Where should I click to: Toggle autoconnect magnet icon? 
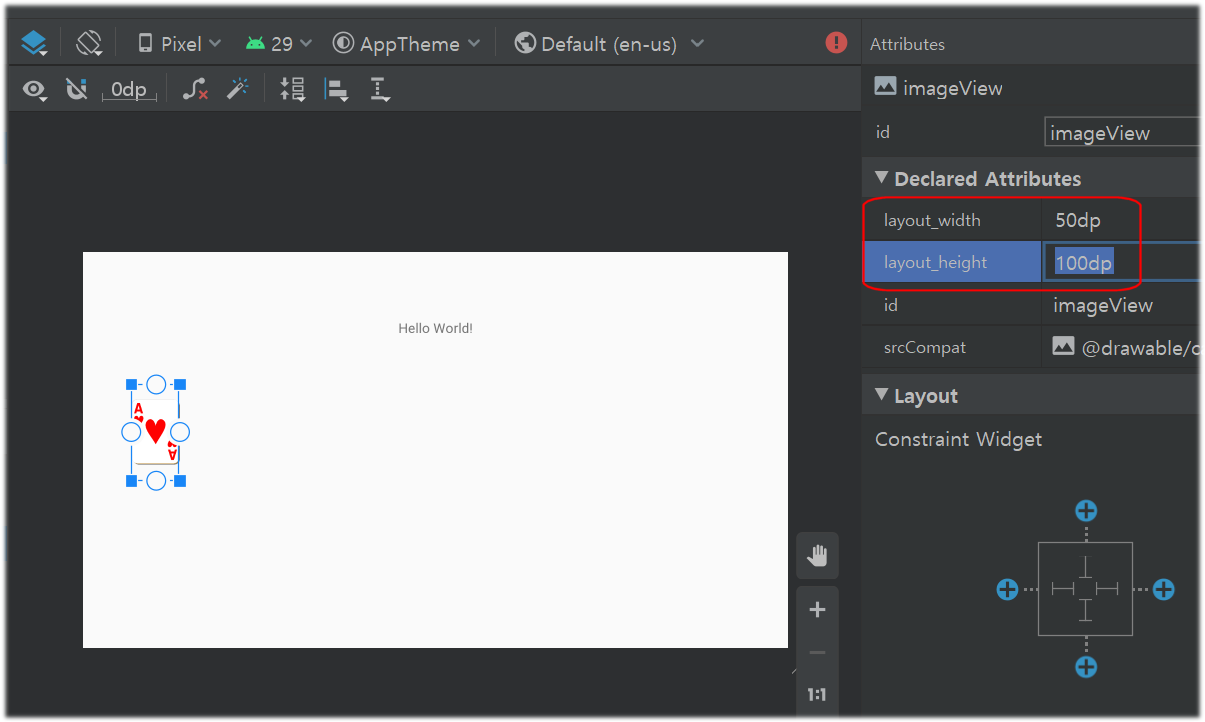coord(76,89)
